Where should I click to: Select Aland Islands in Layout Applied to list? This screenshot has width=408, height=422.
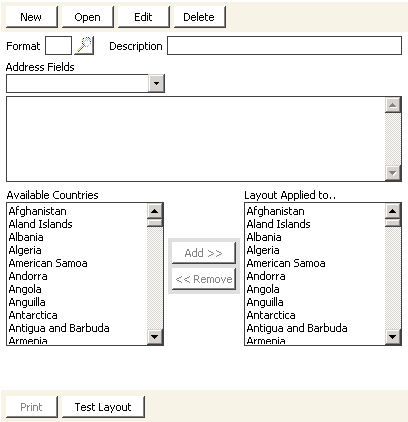[315, 224]
